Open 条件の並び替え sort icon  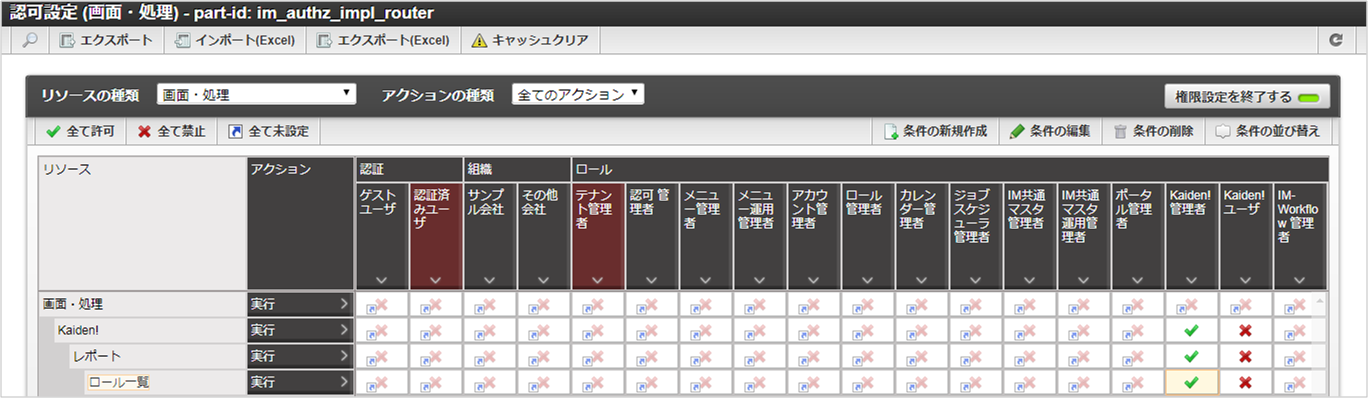[1222, 131]
